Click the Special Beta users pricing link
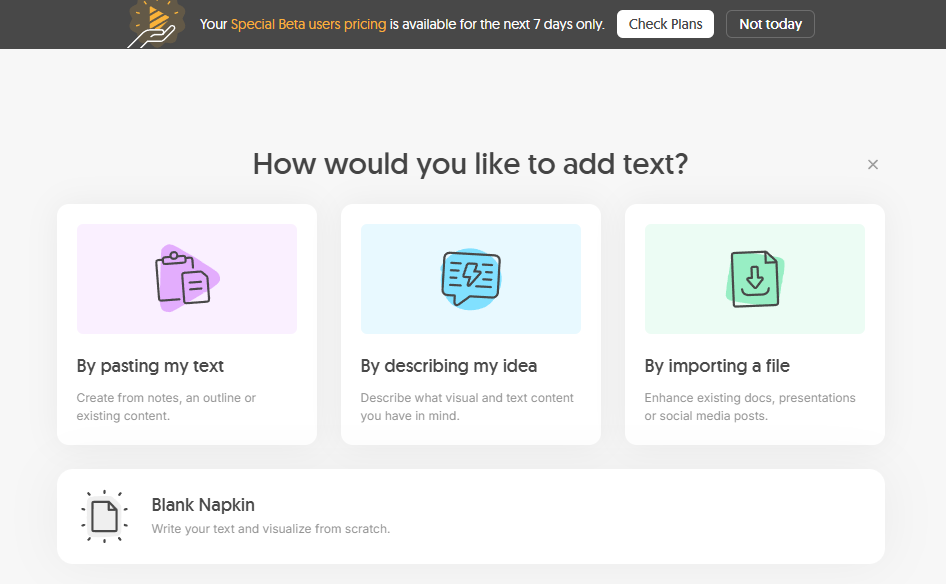Screen dimensions: 946x584 click(x=308, y=24)
